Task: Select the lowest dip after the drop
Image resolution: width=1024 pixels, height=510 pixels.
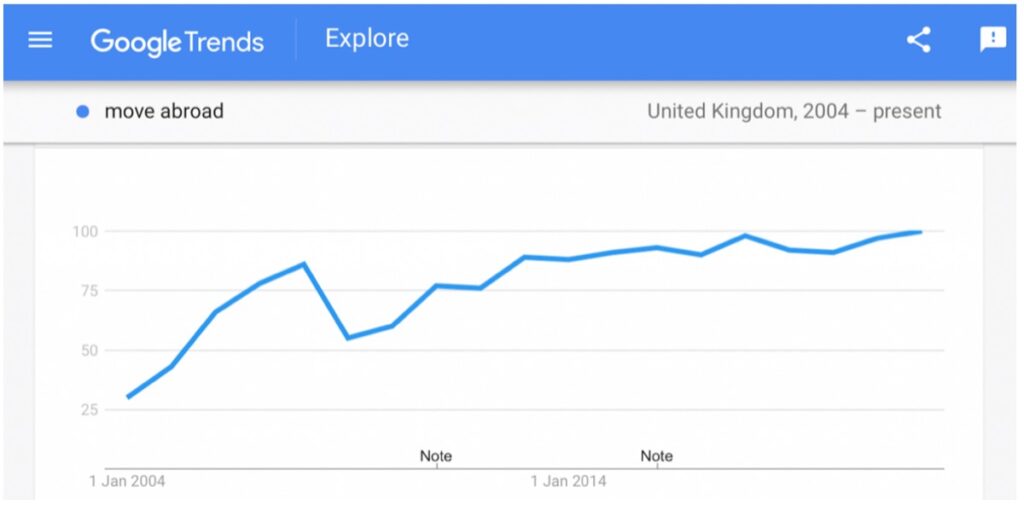Action: click(348, 338)
